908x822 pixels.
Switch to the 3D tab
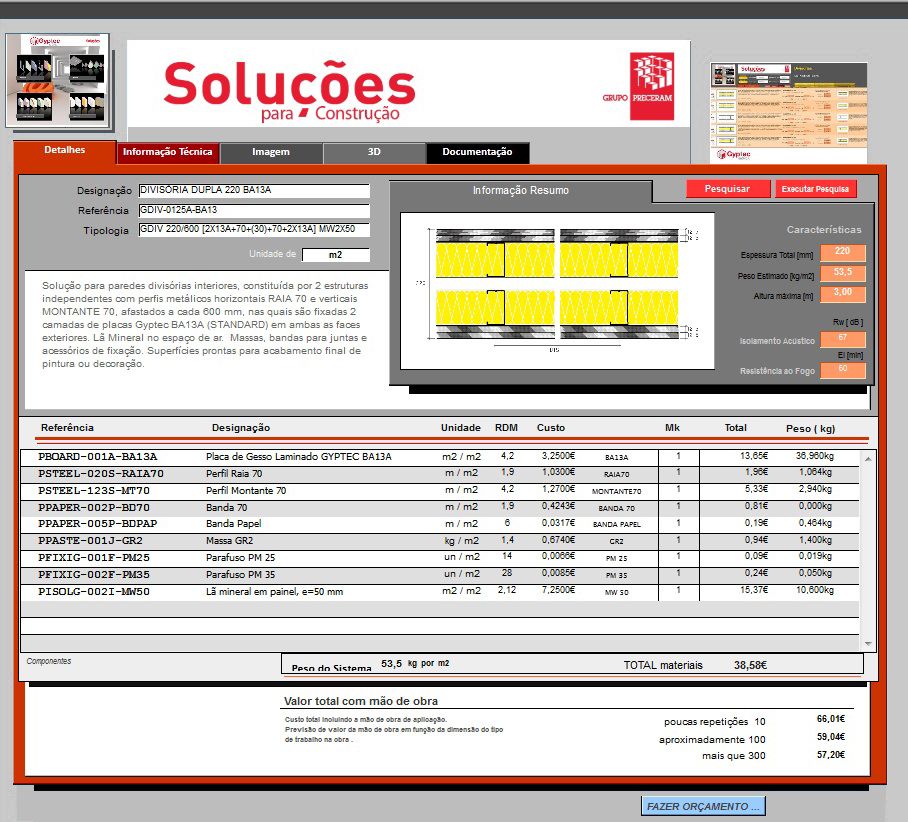pos(374,152)
